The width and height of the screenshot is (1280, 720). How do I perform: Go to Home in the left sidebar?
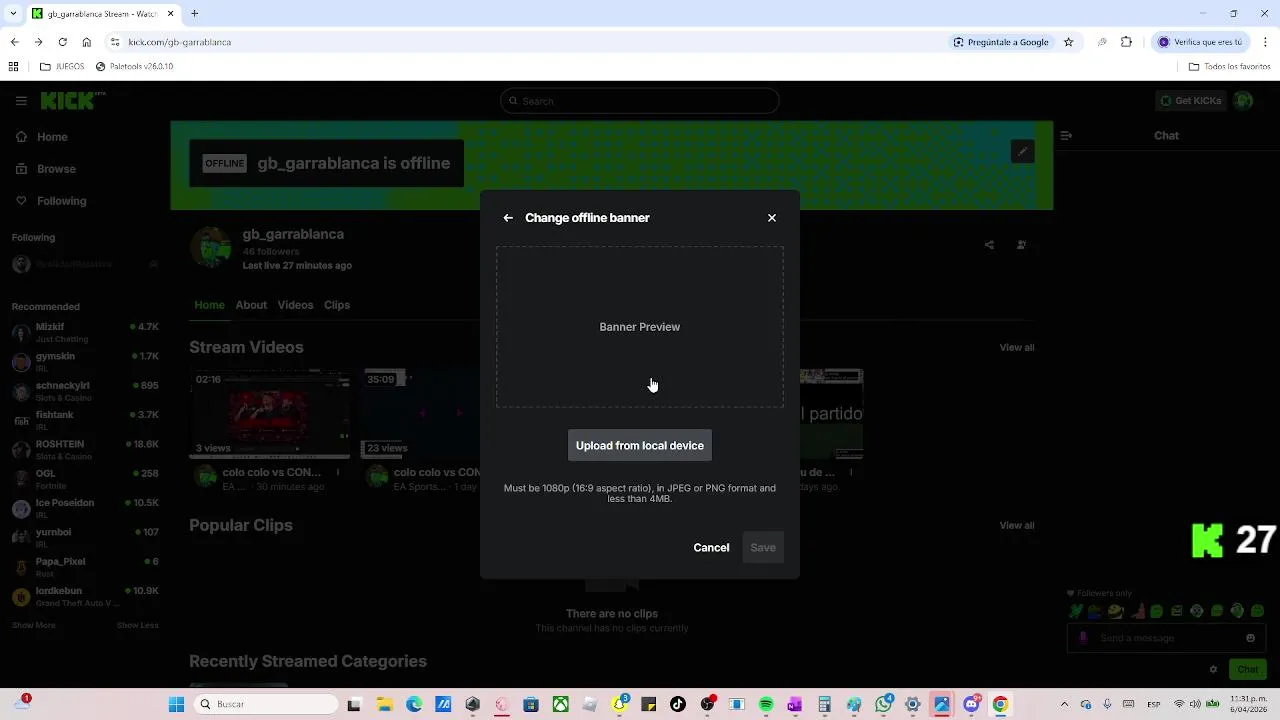pyautogui.click(x=40, y=137)
